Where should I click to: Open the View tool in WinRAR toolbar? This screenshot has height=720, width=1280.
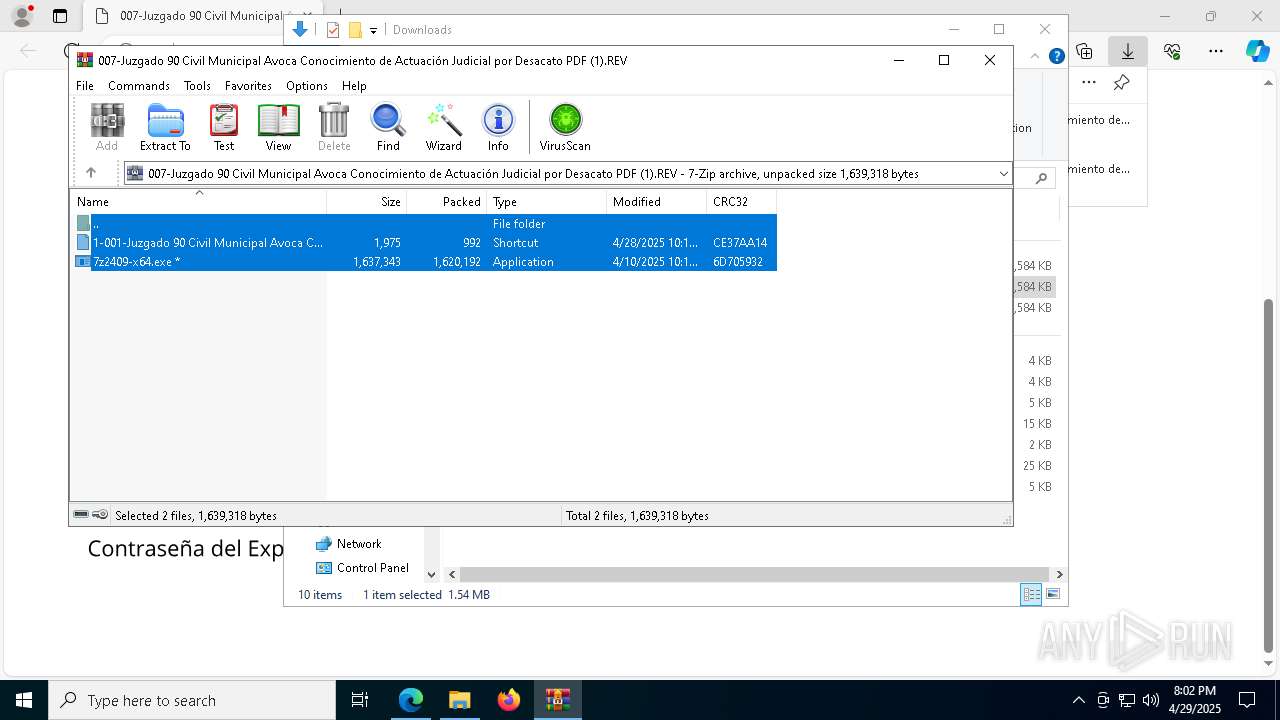click(x=278, y=127)
